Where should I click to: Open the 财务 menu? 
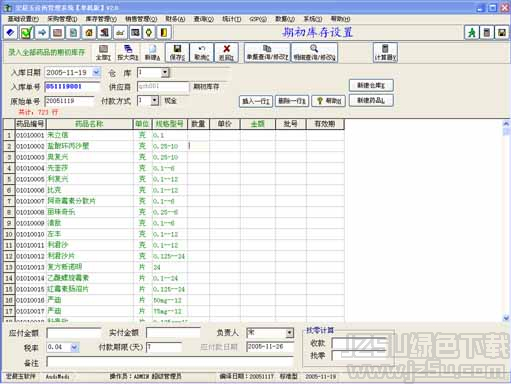[x=175, y=19]
